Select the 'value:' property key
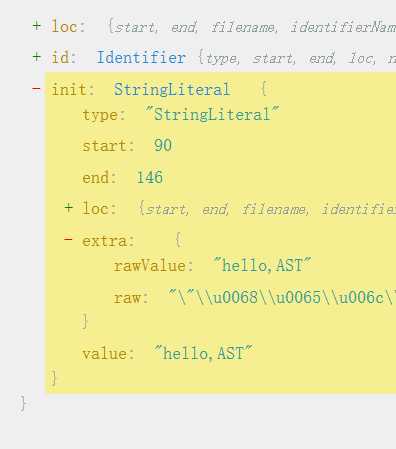 point(108,354)
